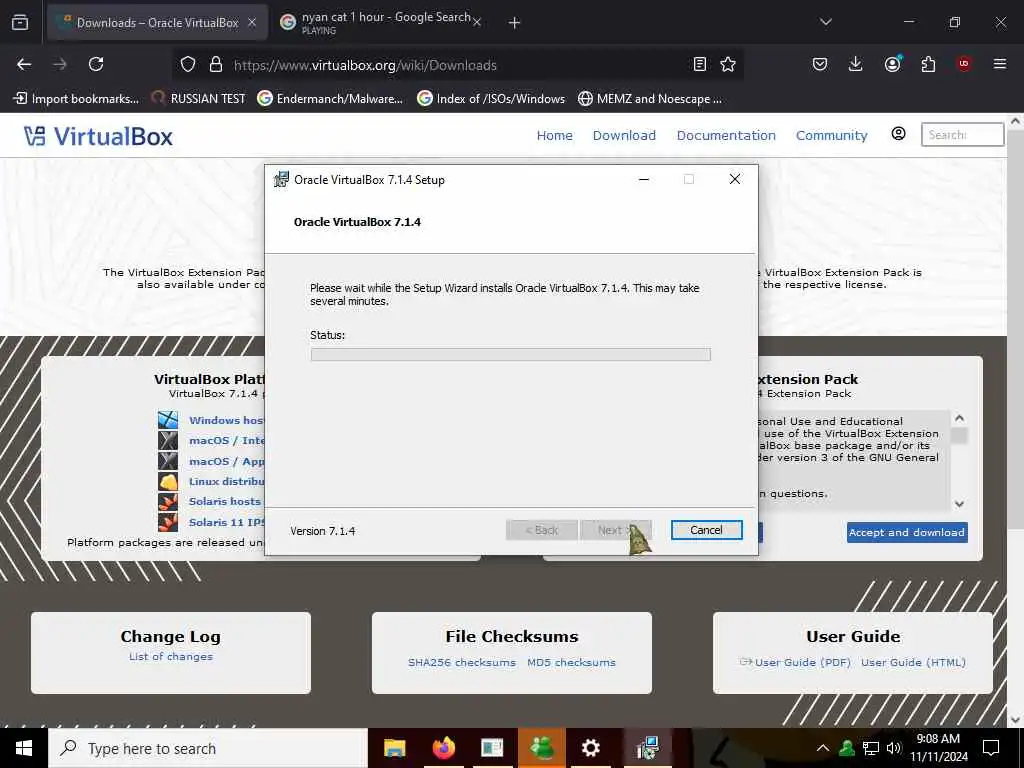
Task: Open MD5 checksums link
Action: pos(571,662)
